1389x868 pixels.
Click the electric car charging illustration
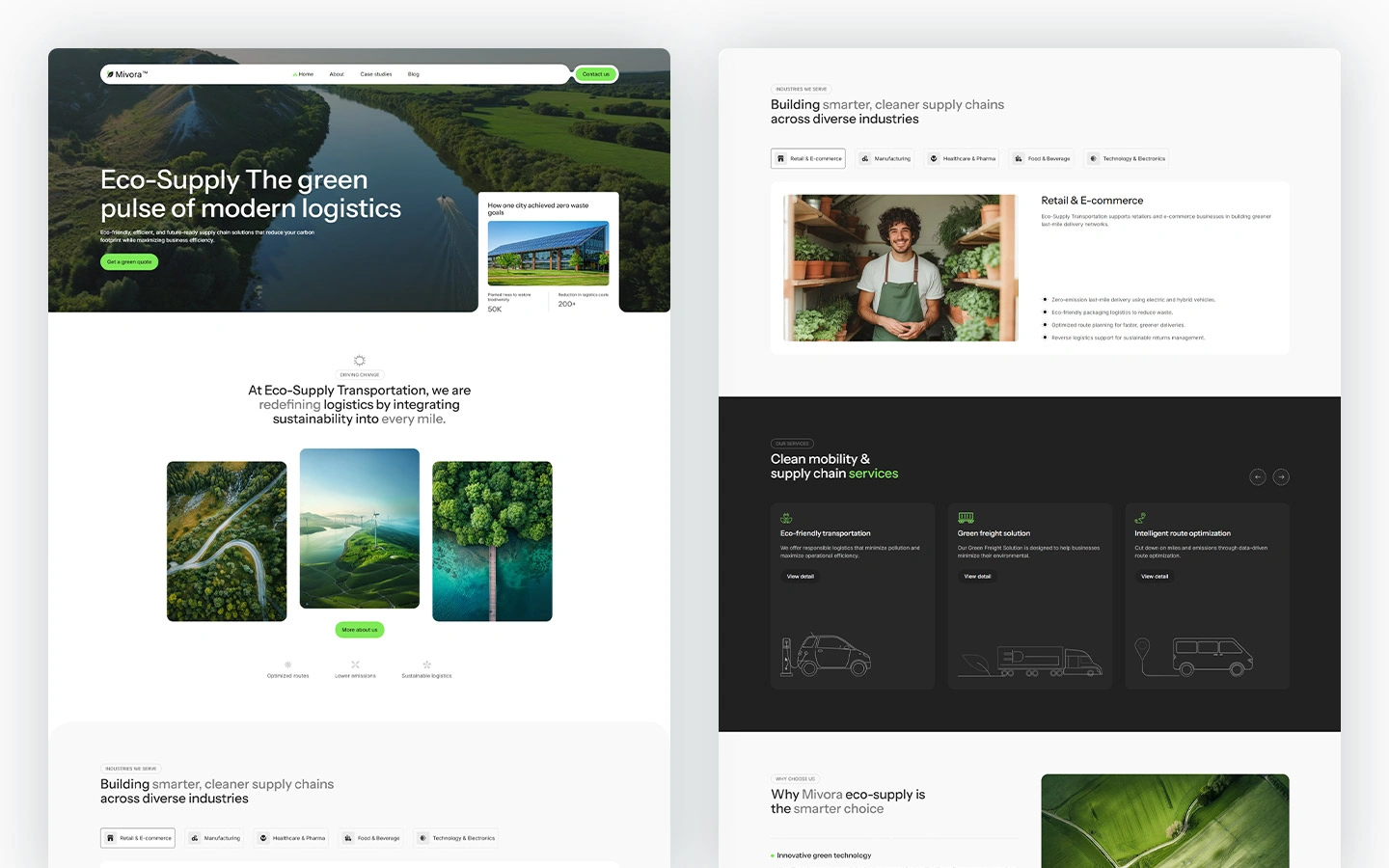(826, 655)
